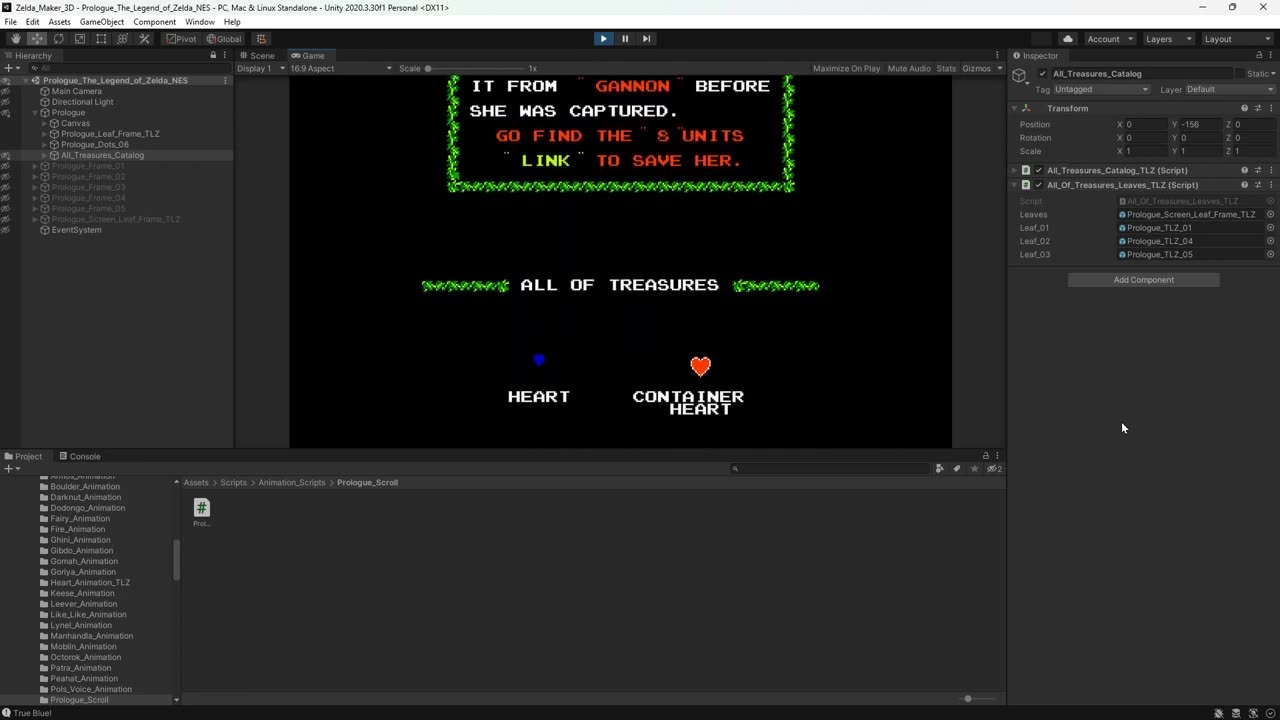Screen dimensions: 1280x720
Task: Disable All_Treasures_Catalog_TLZ script checkbox
Action: (x=1039, y=170)
